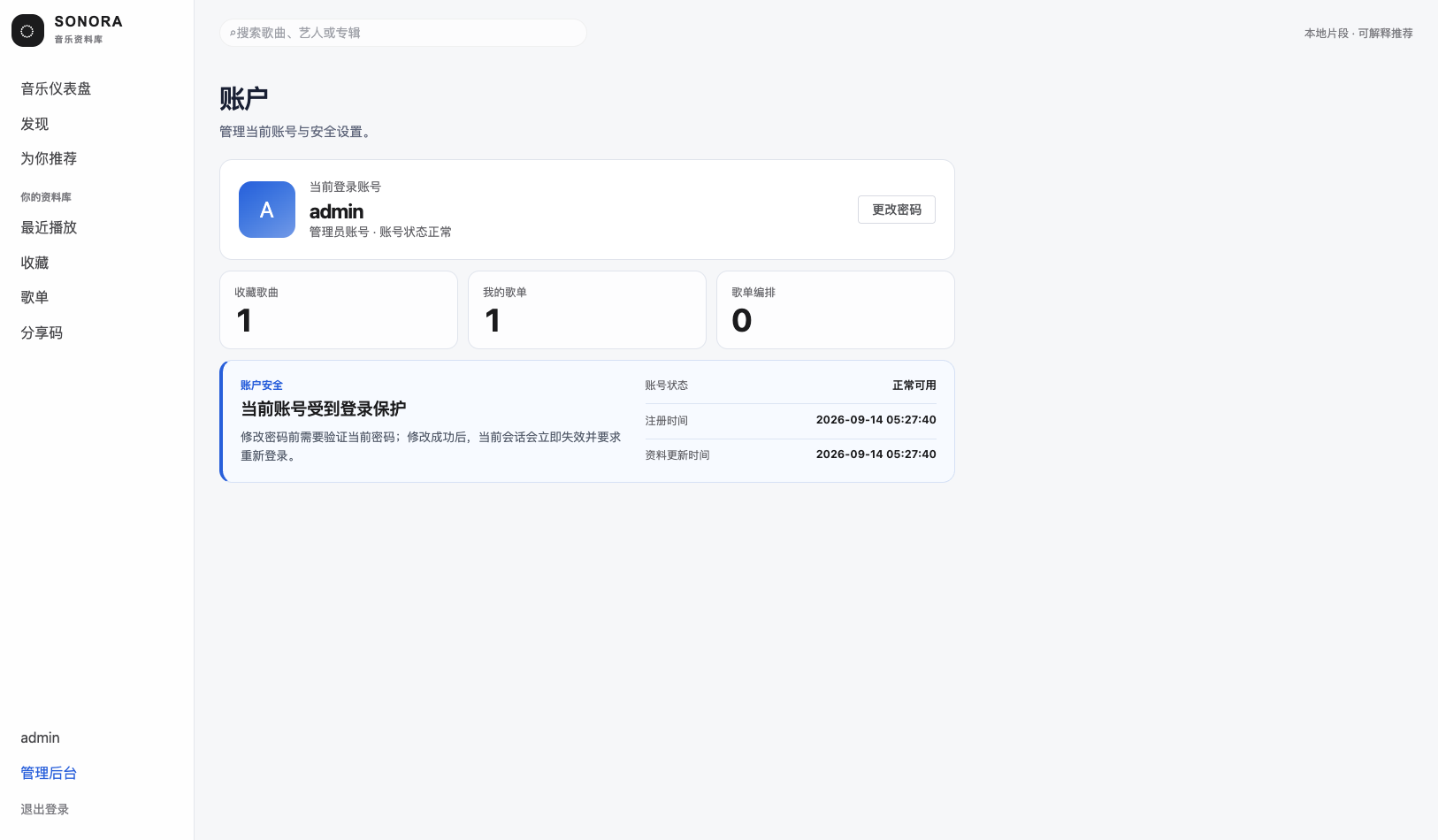Click the 我的歌单 stat card
The image size is (1438, 840).
pyautogui.click(x=587, y=309)
